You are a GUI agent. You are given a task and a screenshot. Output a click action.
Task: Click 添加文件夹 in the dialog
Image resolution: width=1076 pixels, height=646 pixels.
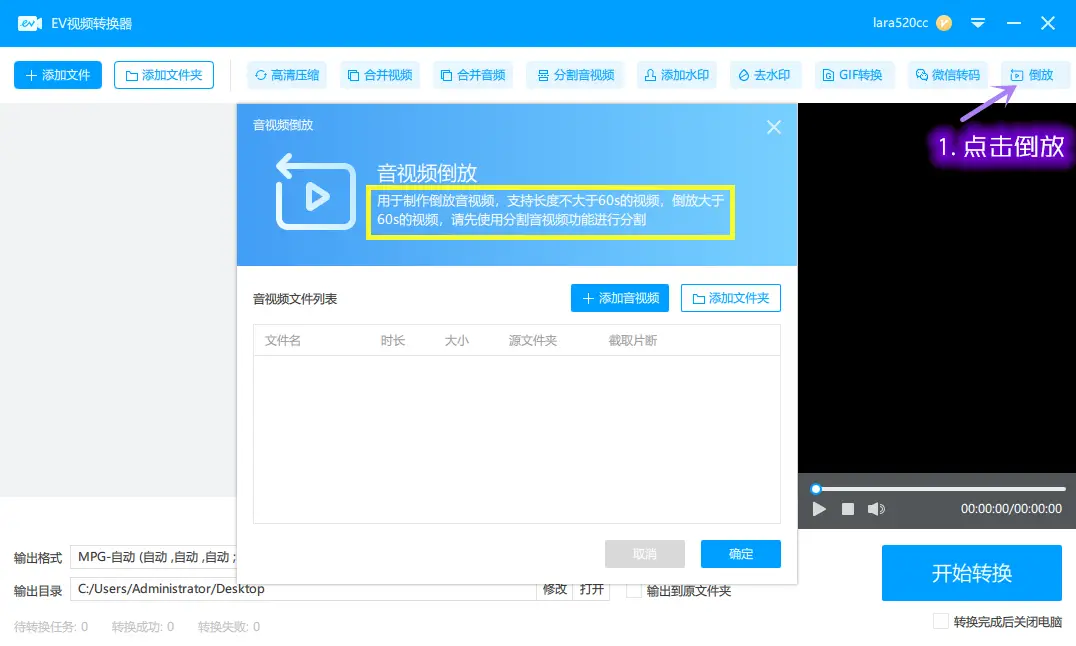click(x=730, y=298)
